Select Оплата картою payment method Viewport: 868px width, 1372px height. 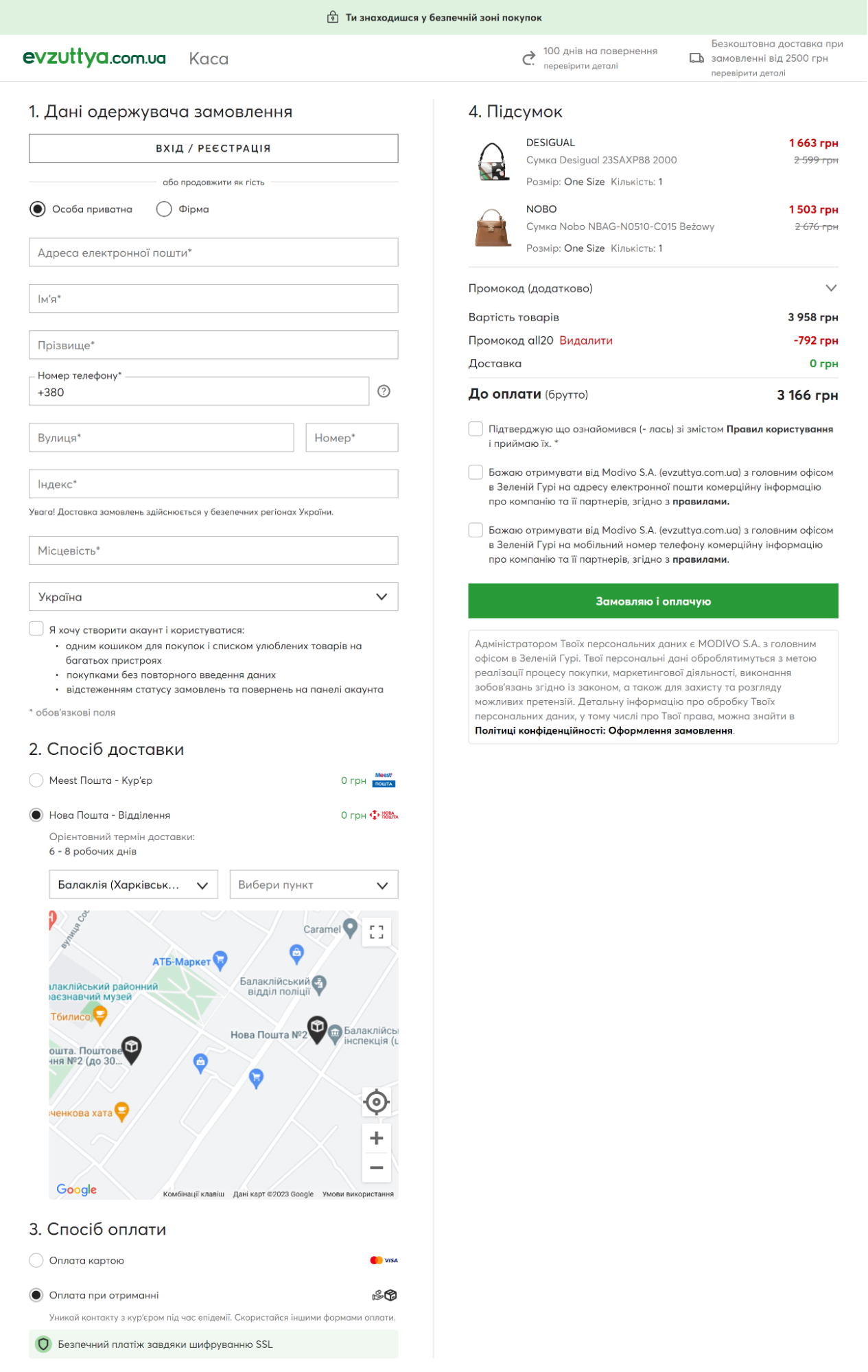tap(36, 1260)
